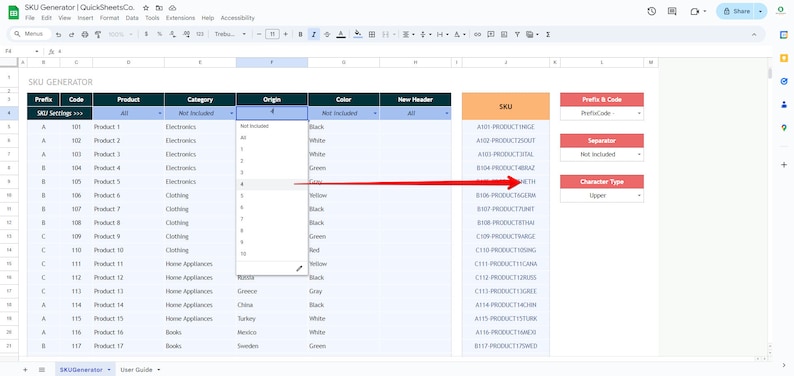The height and width of the screenshot is (376, 794).
Task: Open the Insert menu
Action: pyautogui.click(x=85, y=18)
